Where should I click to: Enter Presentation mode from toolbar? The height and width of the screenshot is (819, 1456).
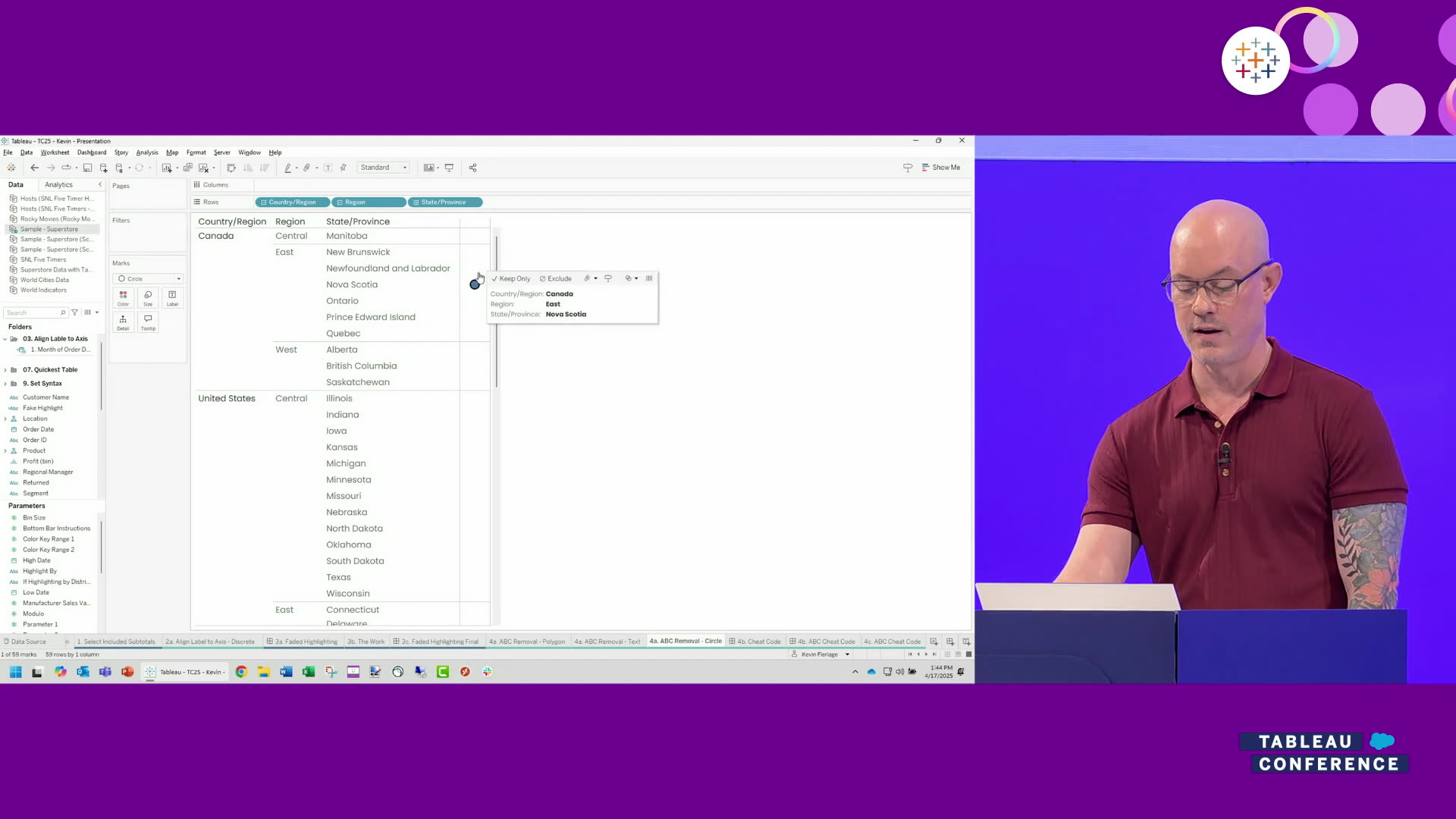449,168
